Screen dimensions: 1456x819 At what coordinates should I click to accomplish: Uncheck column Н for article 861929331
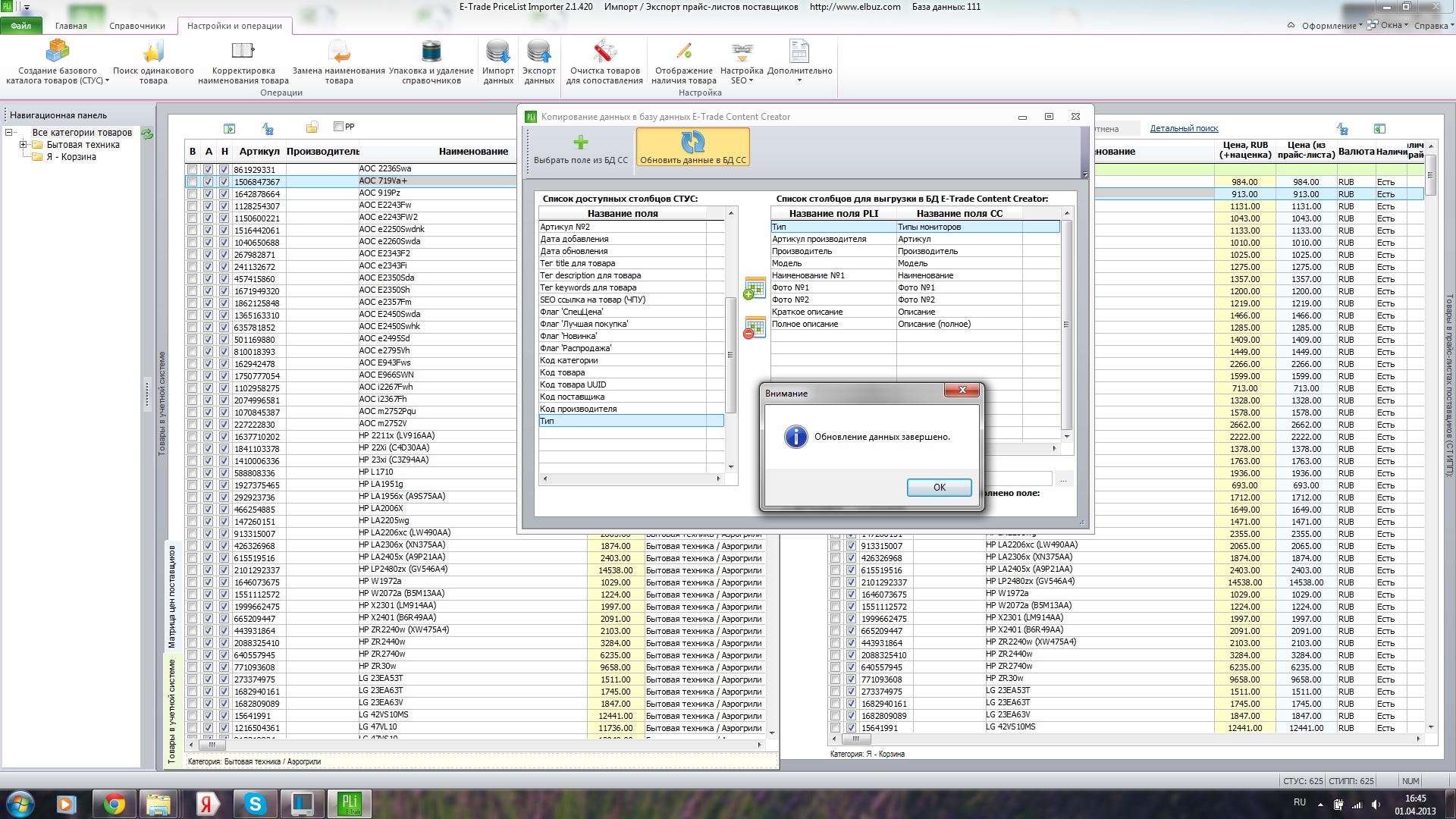224,170
